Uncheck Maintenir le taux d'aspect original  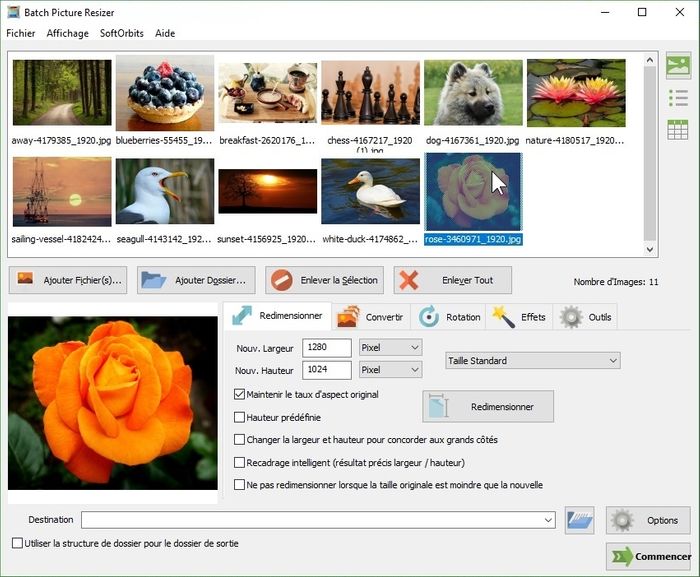(239, 395)
